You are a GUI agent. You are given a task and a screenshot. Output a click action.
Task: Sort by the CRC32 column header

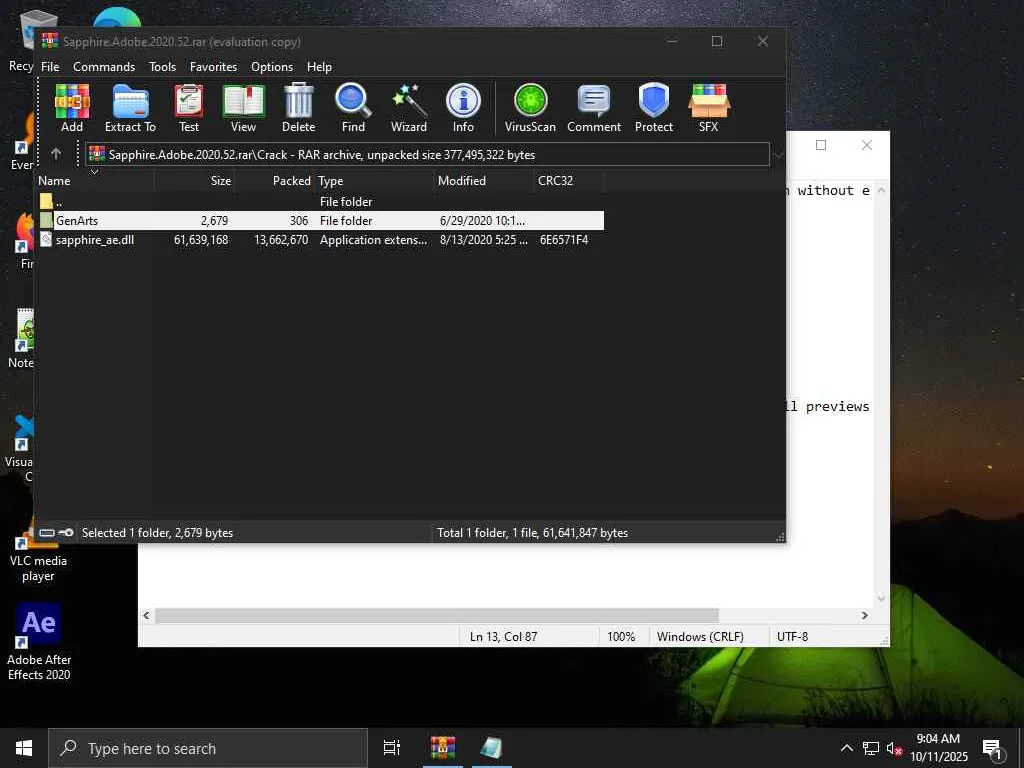tap(569, 181)
